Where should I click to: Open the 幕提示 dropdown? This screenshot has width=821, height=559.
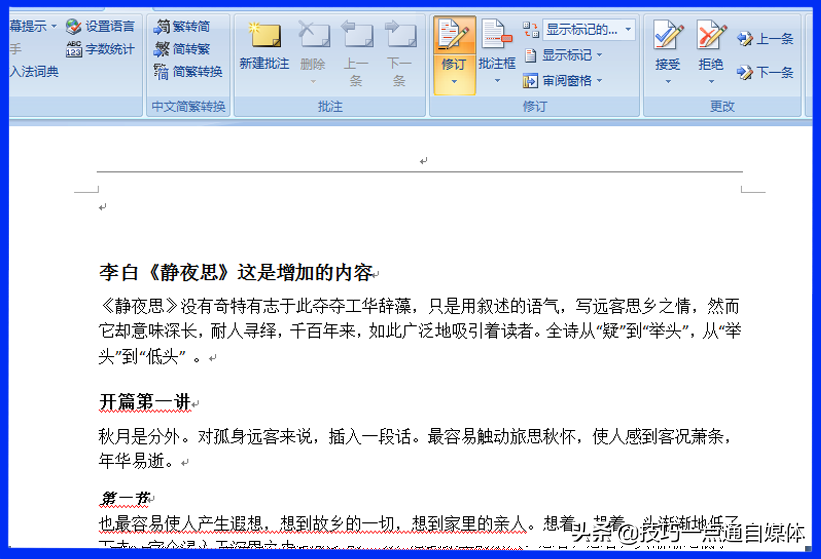[32, 26]
